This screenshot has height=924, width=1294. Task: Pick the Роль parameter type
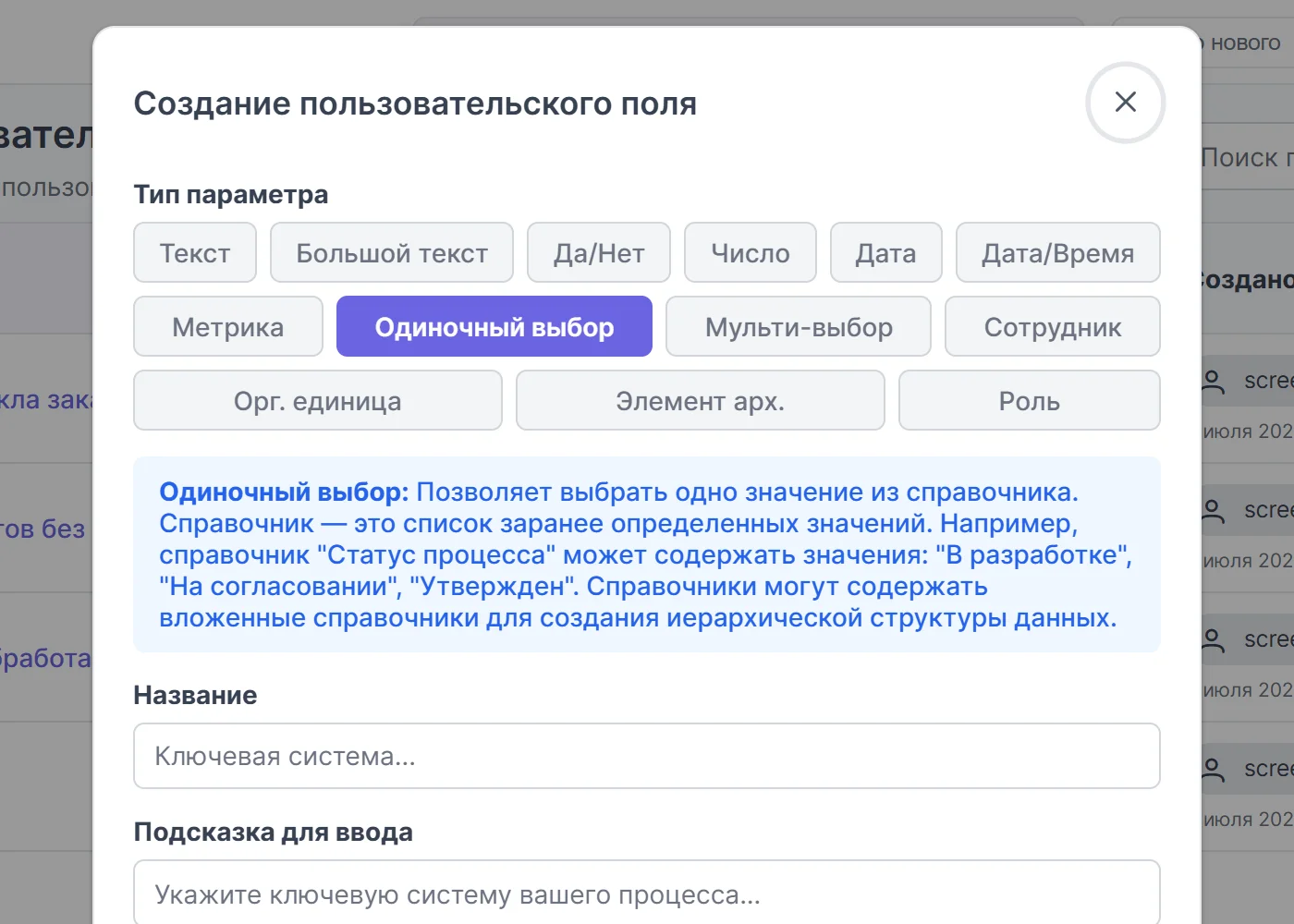pyautogui.click(x=1030, y=400)
